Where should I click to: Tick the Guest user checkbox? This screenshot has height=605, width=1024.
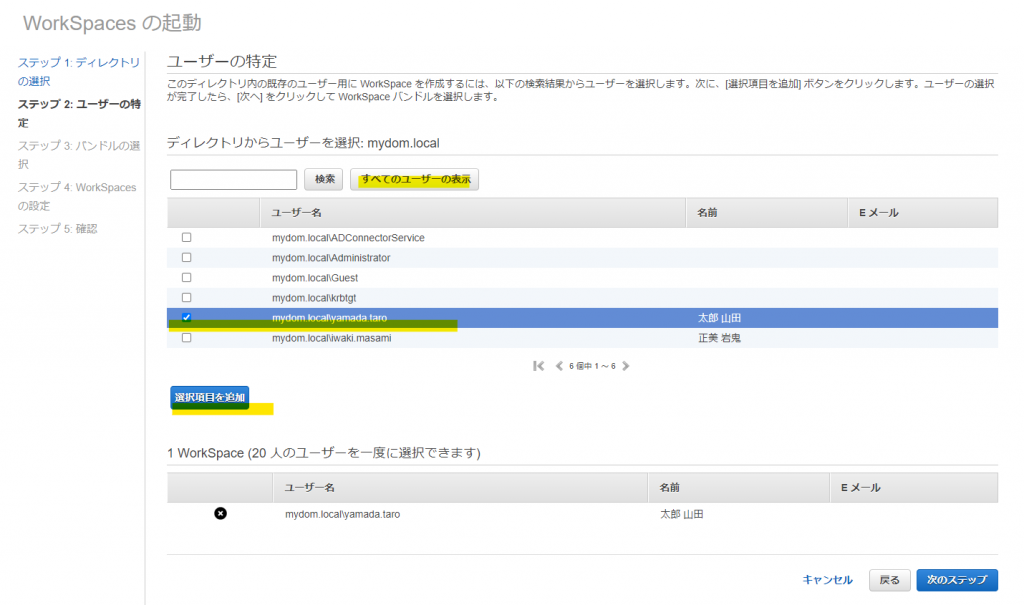[186, 278]
